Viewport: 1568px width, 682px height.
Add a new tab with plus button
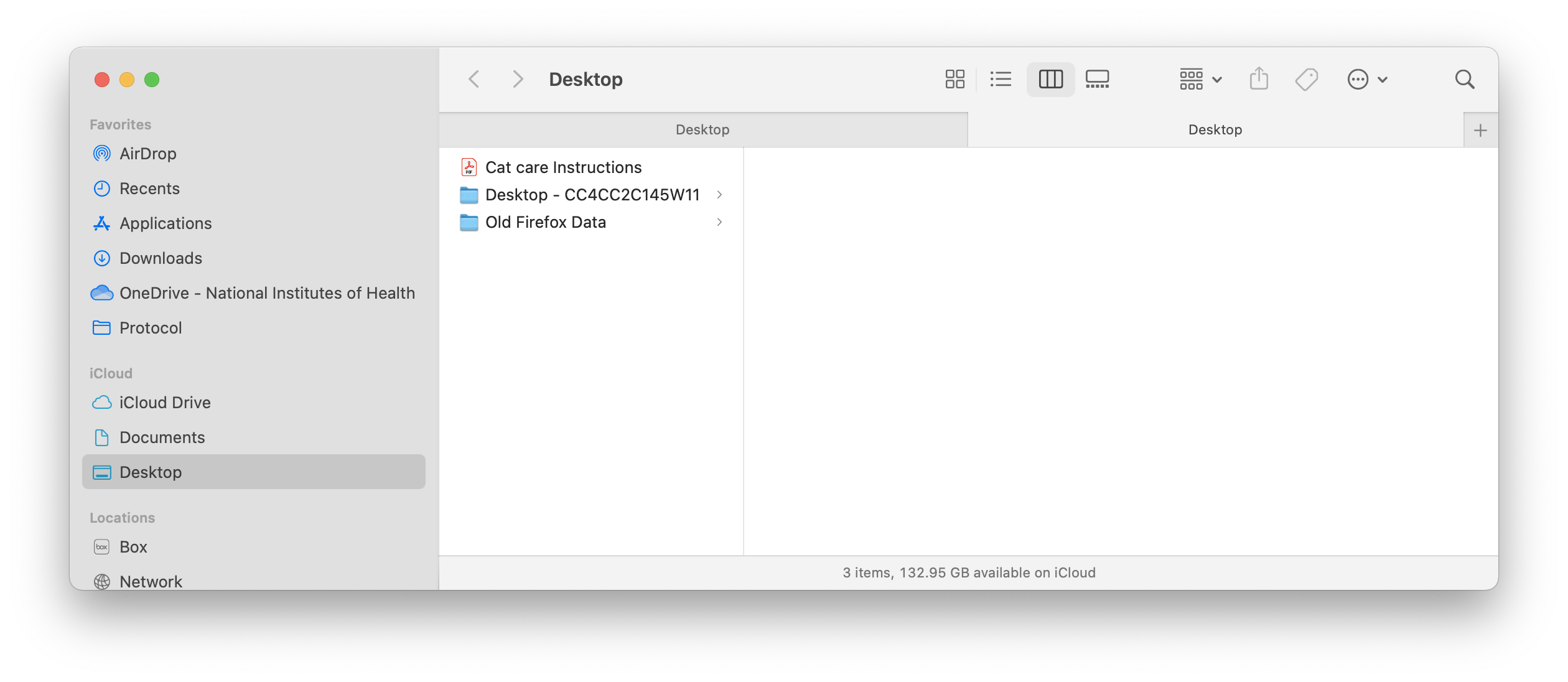pos(1480,130)
